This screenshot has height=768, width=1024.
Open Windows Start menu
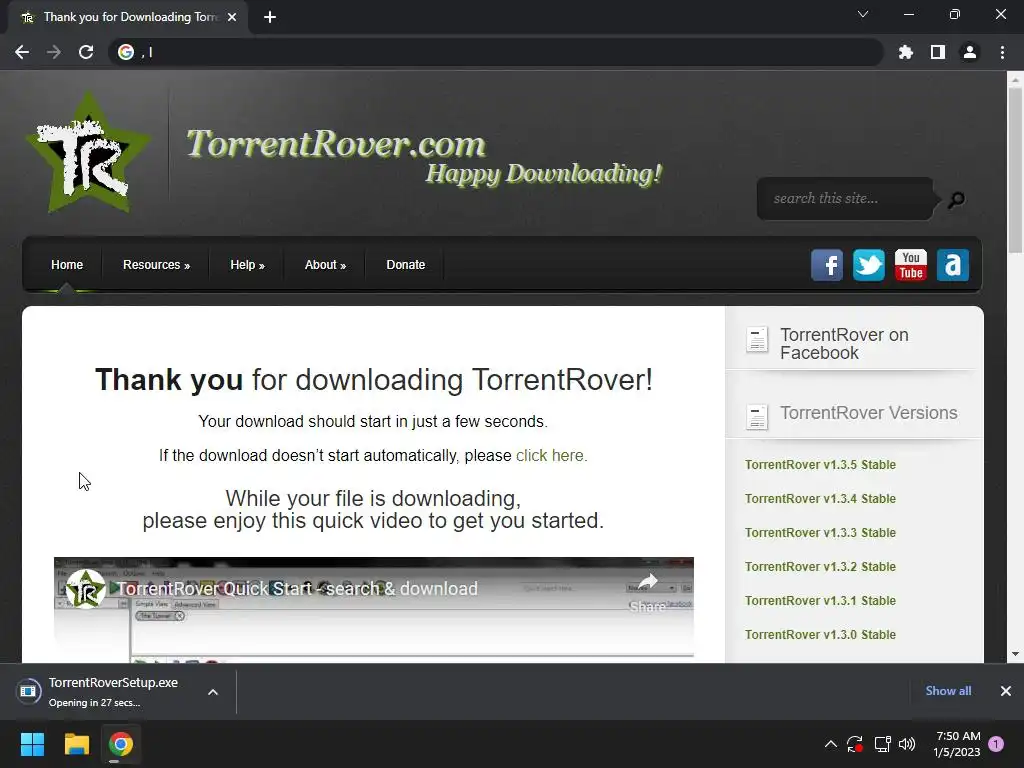click(x=32, y=744)
